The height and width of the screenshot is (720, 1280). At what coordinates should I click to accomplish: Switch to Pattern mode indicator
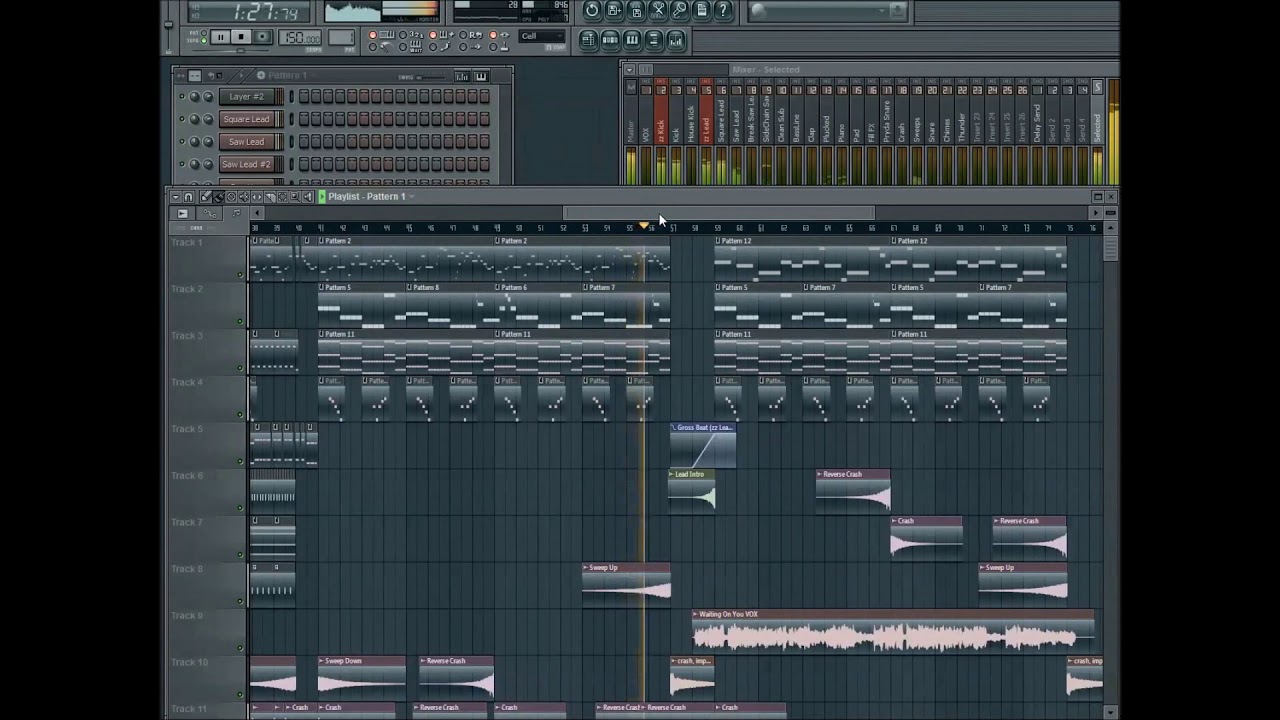(x=203, y=33)
